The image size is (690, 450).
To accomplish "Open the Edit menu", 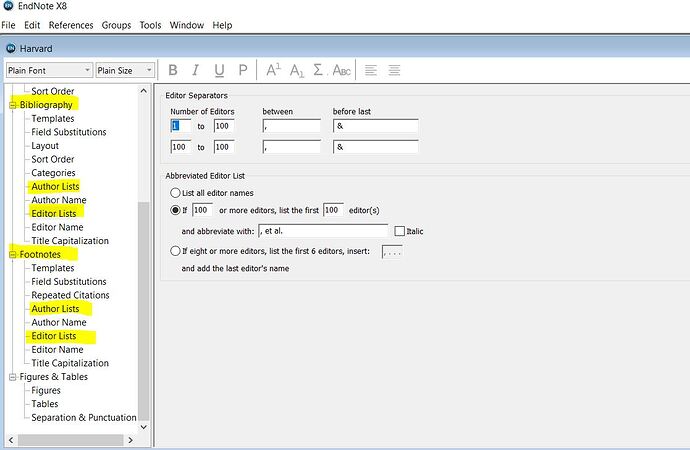I will [32, 25].
